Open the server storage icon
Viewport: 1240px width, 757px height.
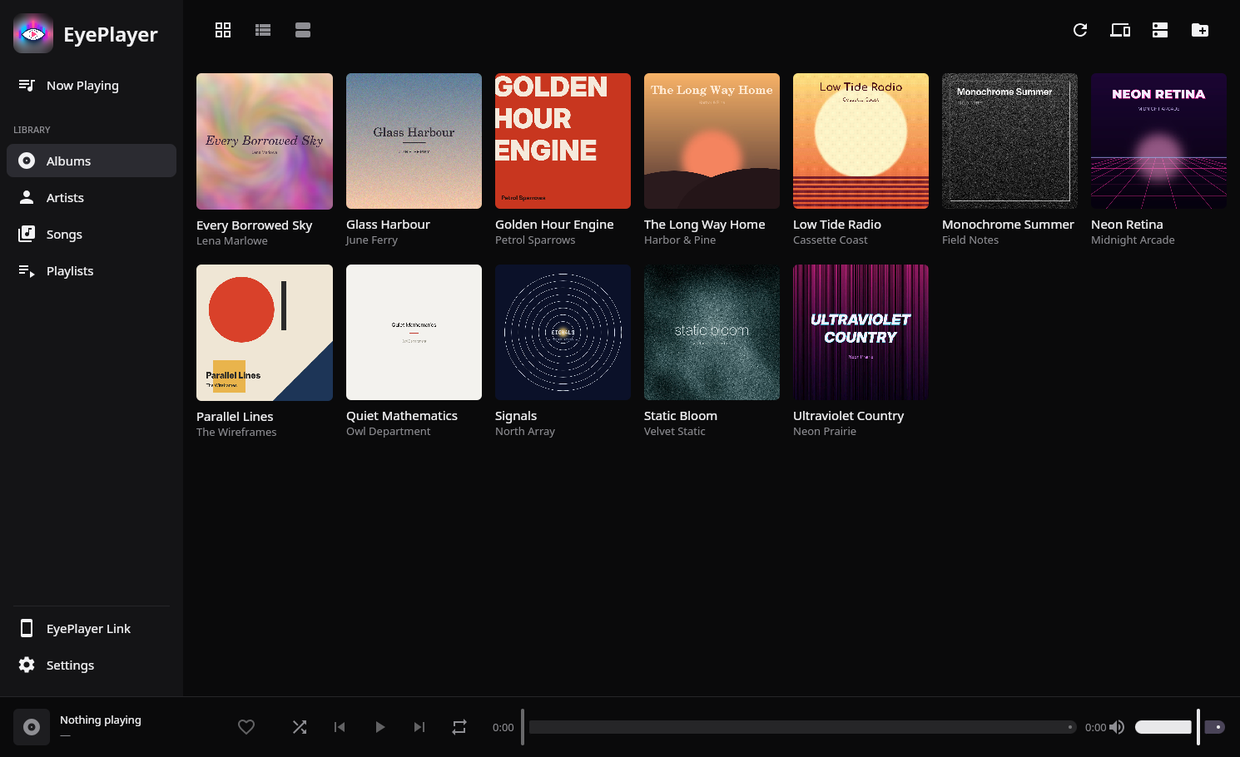pyautogui.click(x=1160, y=30)
